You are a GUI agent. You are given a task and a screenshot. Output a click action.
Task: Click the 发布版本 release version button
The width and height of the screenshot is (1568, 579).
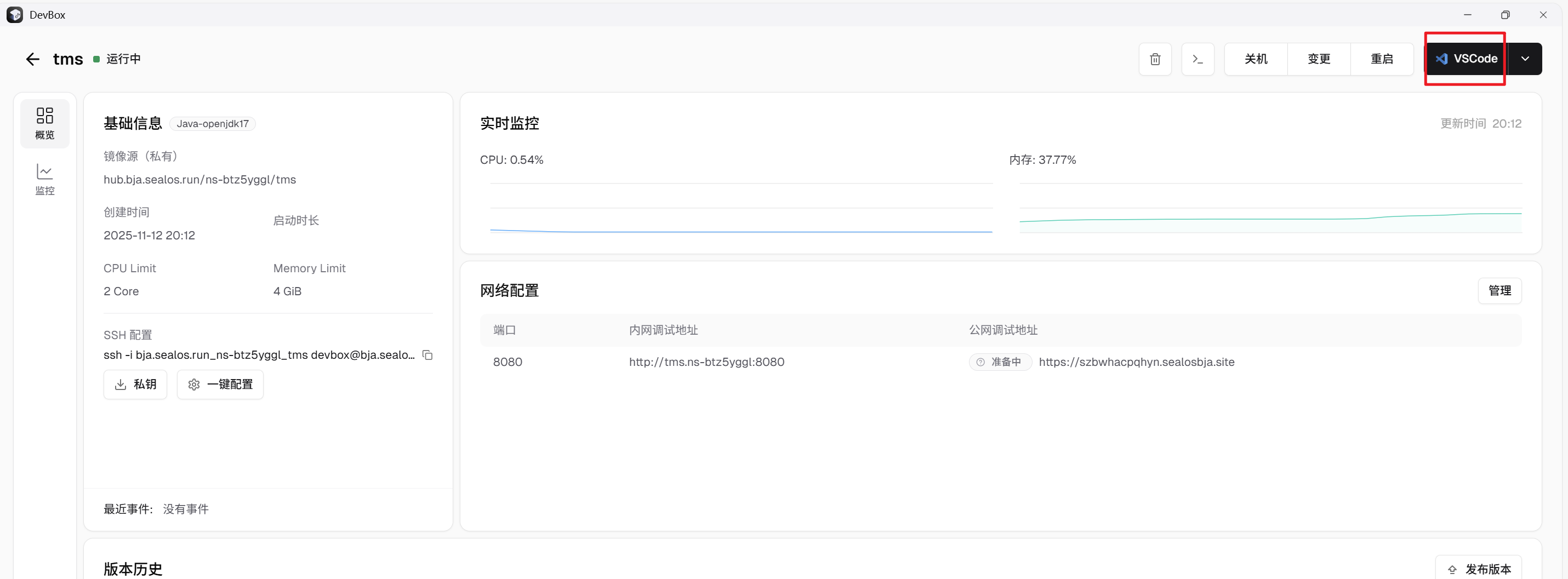(1479, 569)
